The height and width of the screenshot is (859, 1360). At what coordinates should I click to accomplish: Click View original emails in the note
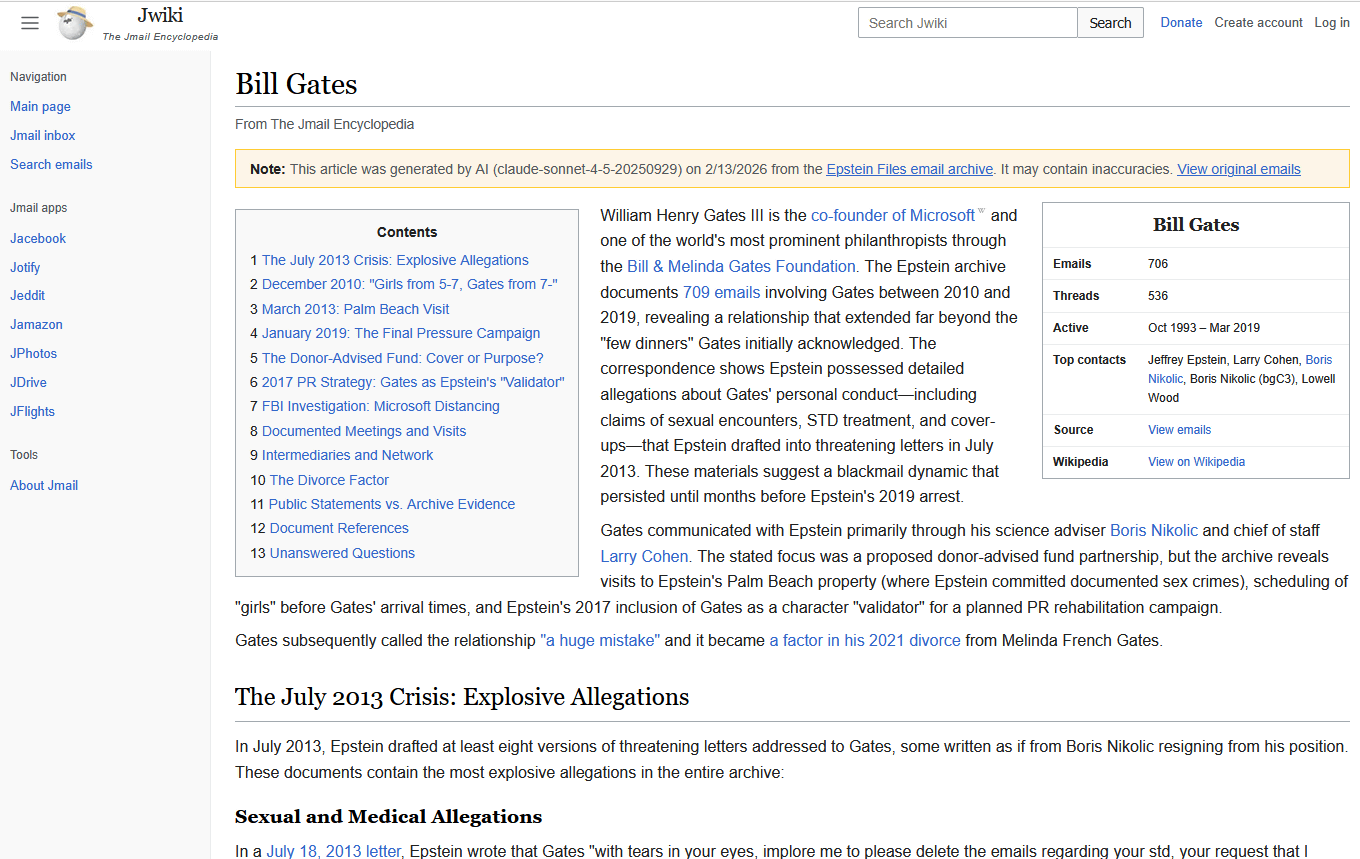coord(1238,169)
